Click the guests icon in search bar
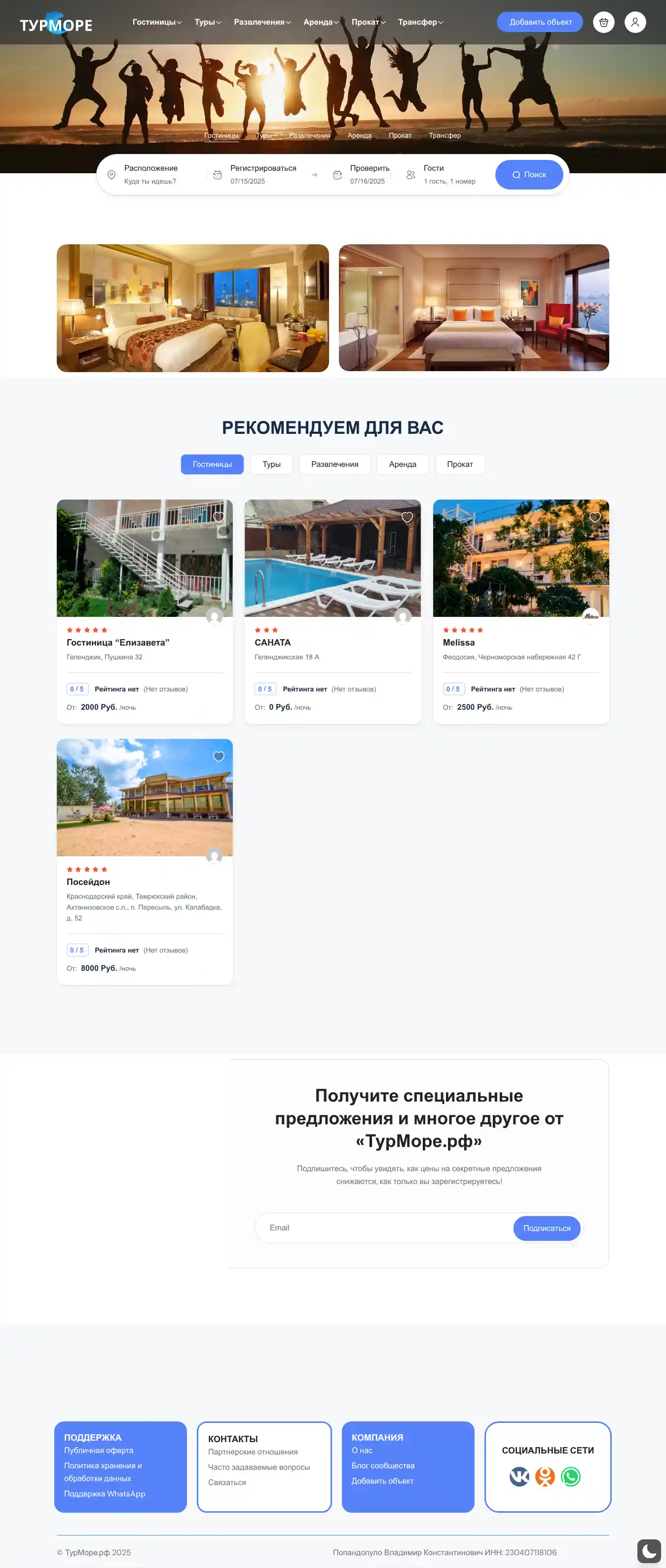666x1568 pixels. [x=410, y=175]
